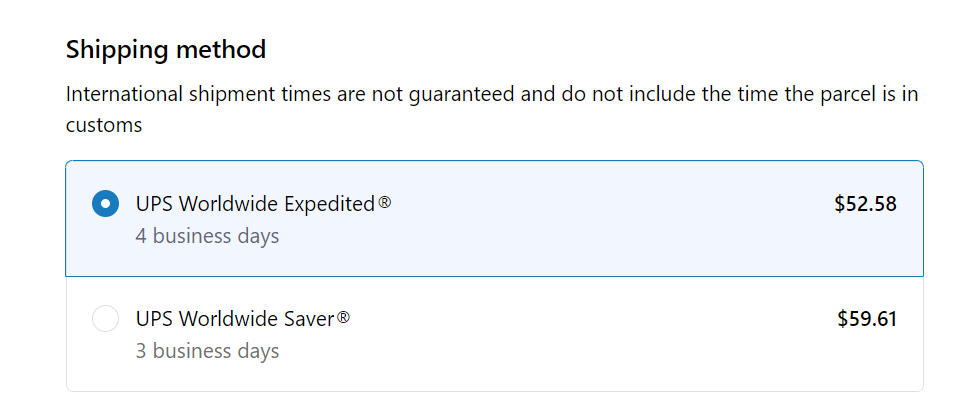The width and height of the screenshot is (976, 410).
Task: Click the UPS Worldwide Saver label text
Action: (234, 319)
